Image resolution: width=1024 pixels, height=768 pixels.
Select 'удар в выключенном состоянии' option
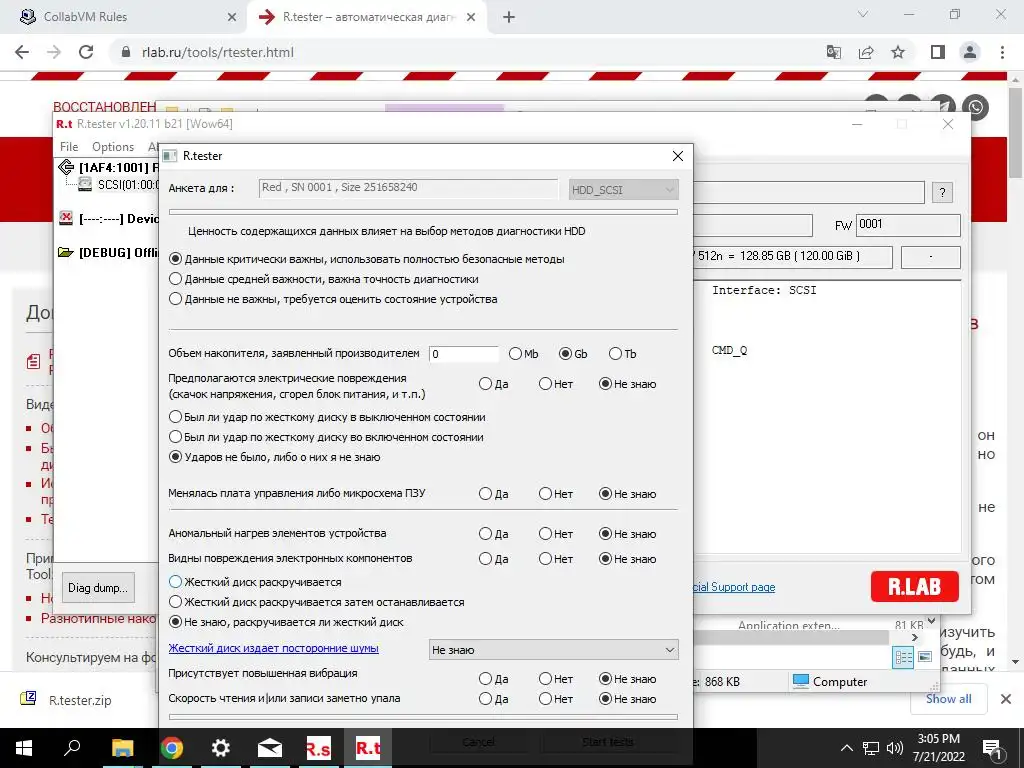coord(175,417)
